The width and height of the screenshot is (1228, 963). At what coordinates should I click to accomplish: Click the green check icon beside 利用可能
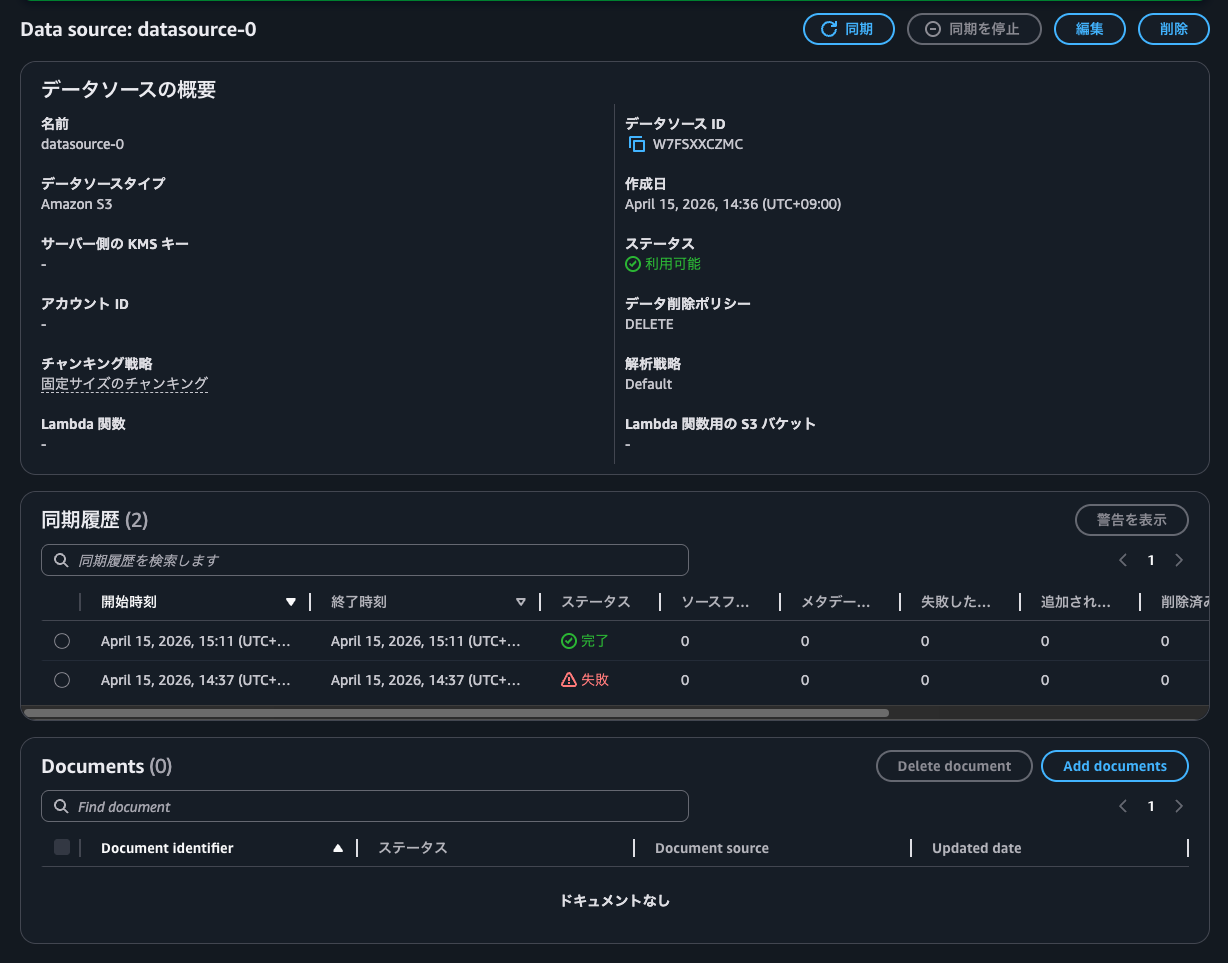[633, 264]
